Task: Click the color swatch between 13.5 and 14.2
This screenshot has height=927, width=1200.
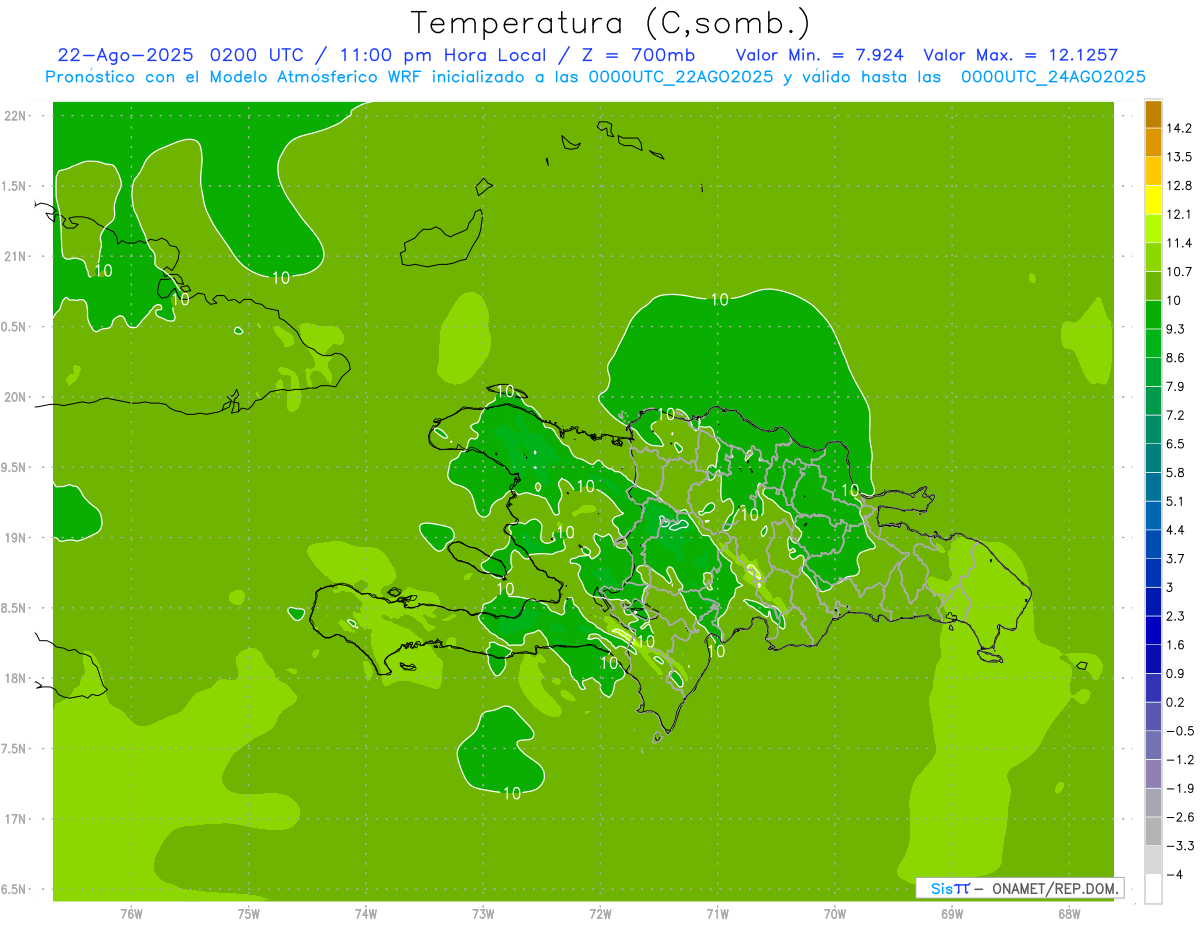Action: point(1153,142)
